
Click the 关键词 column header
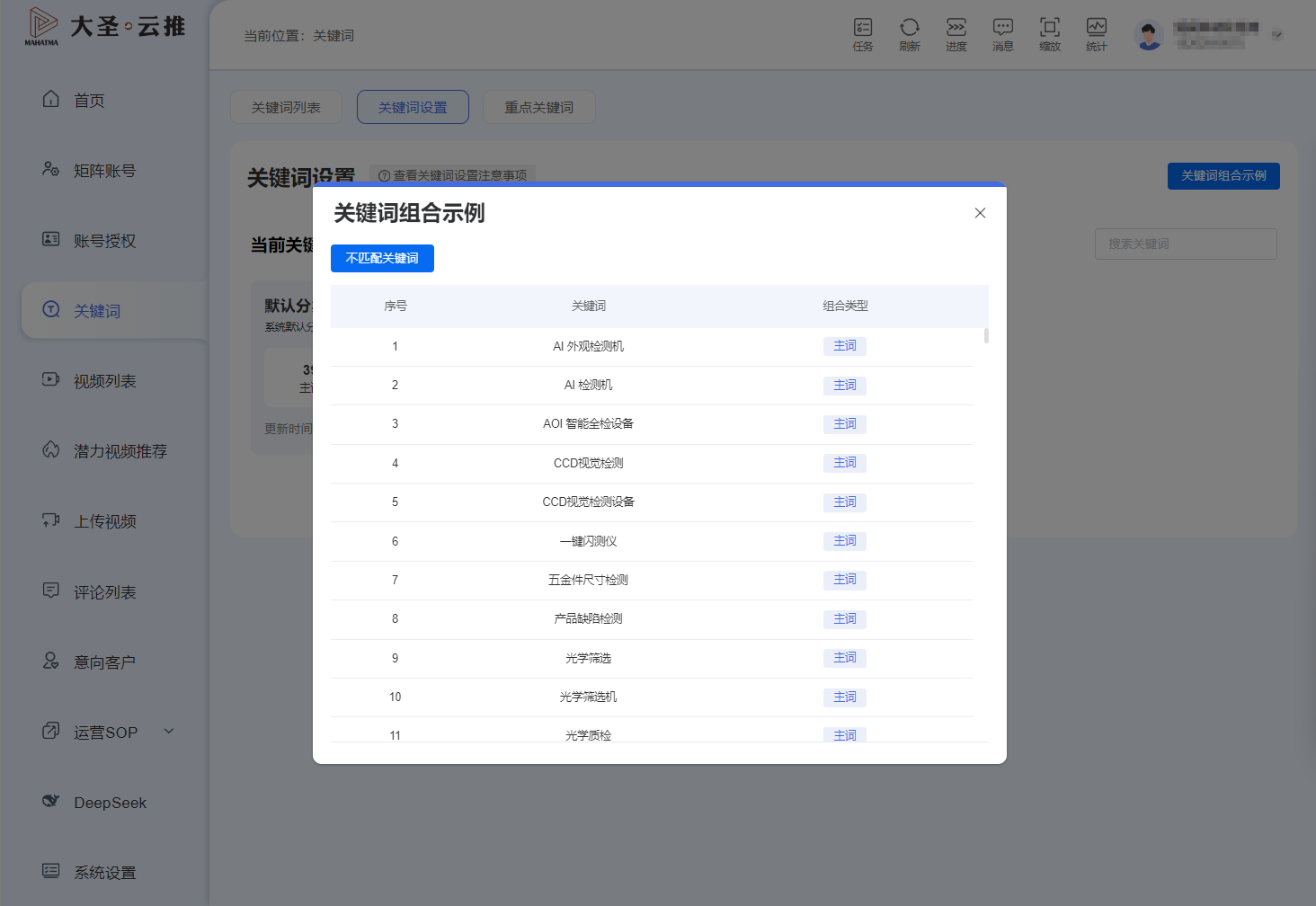point(589,306)
